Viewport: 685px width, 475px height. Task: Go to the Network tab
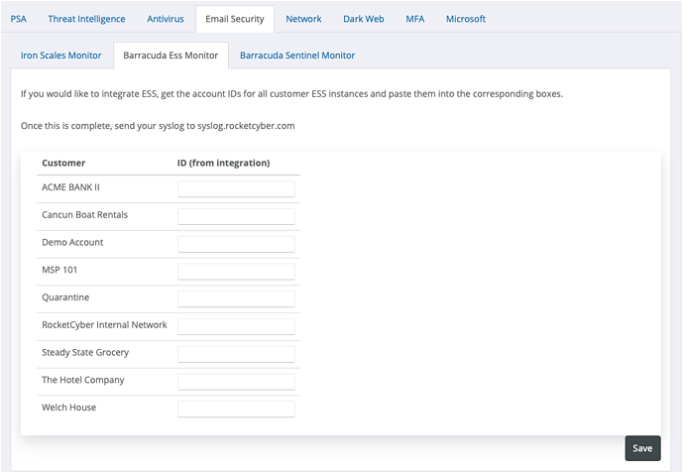pyautogui.click(x=304, y=19)
